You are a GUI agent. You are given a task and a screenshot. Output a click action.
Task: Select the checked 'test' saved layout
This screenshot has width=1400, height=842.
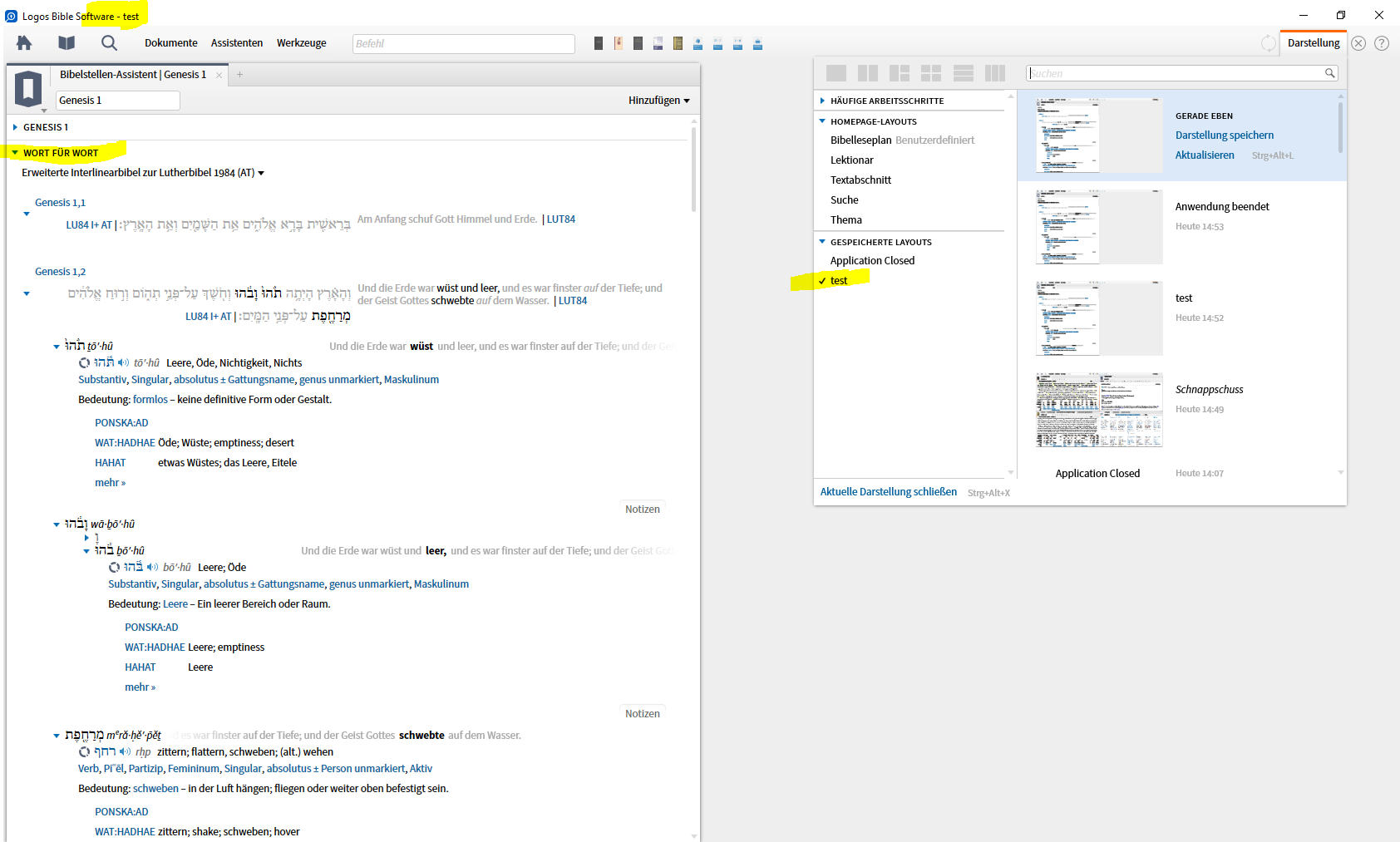[x=839, y=281]
